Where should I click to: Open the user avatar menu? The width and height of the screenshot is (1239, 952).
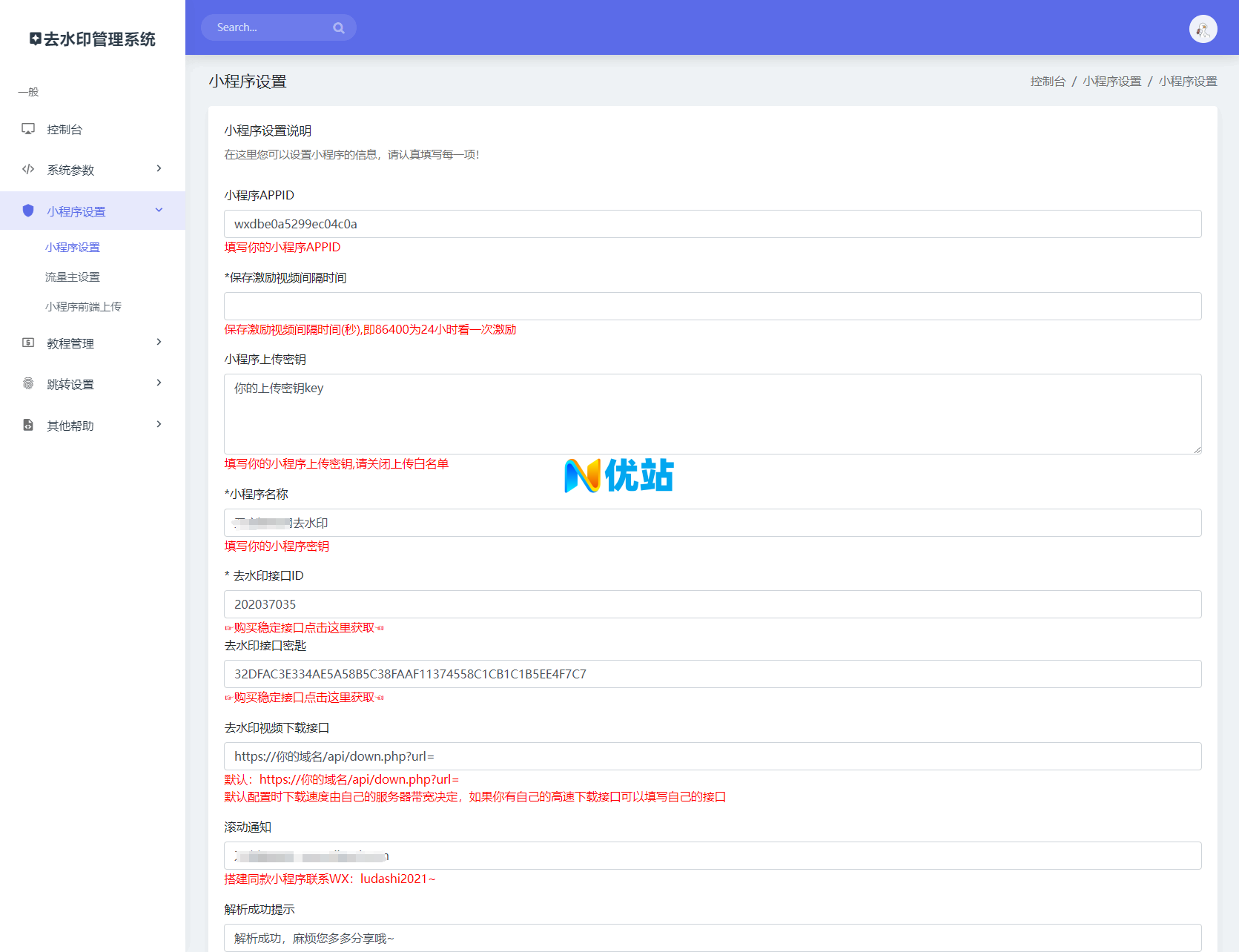coord(1203,29)
